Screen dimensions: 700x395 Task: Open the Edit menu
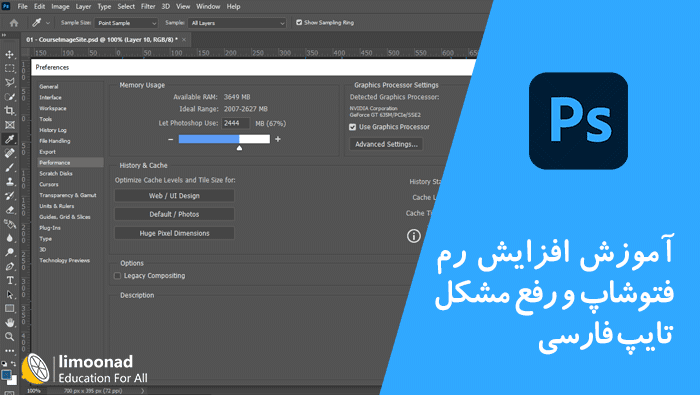[x=40, y=6]
